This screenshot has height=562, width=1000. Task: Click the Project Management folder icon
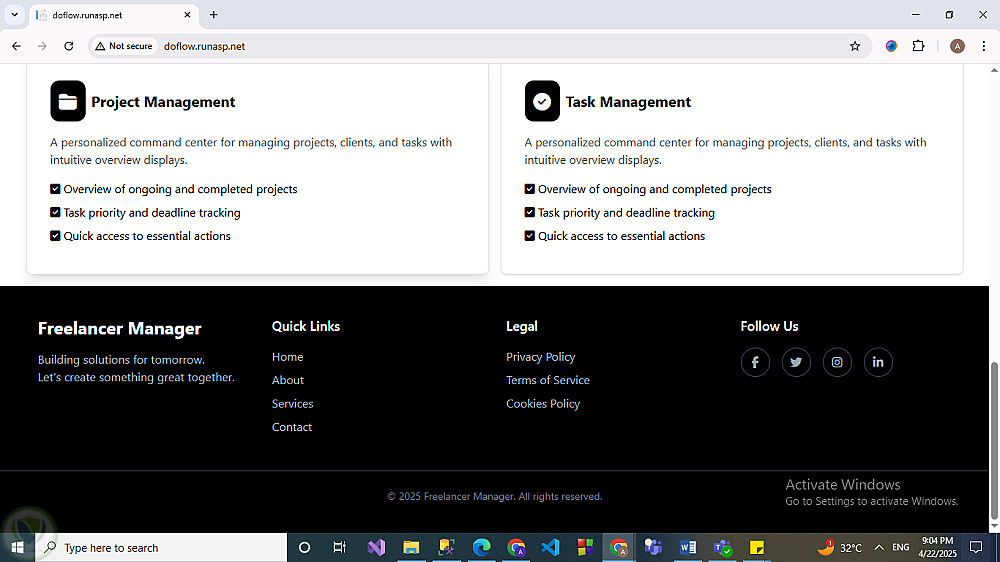pyautogui.click(x=68, y=101)
